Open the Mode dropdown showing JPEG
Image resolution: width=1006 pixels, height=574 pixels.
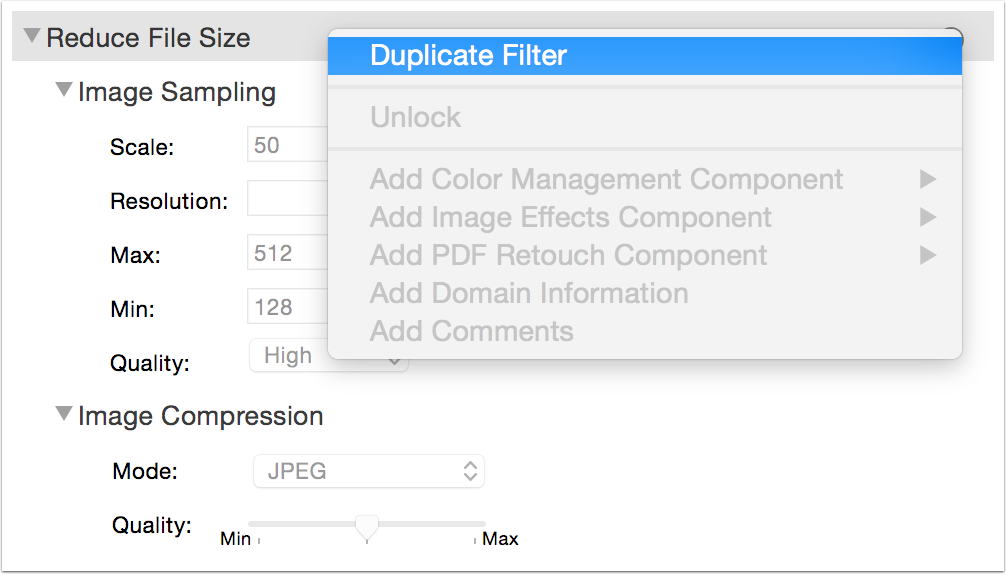pyautogui.click(x=367, y=471)
